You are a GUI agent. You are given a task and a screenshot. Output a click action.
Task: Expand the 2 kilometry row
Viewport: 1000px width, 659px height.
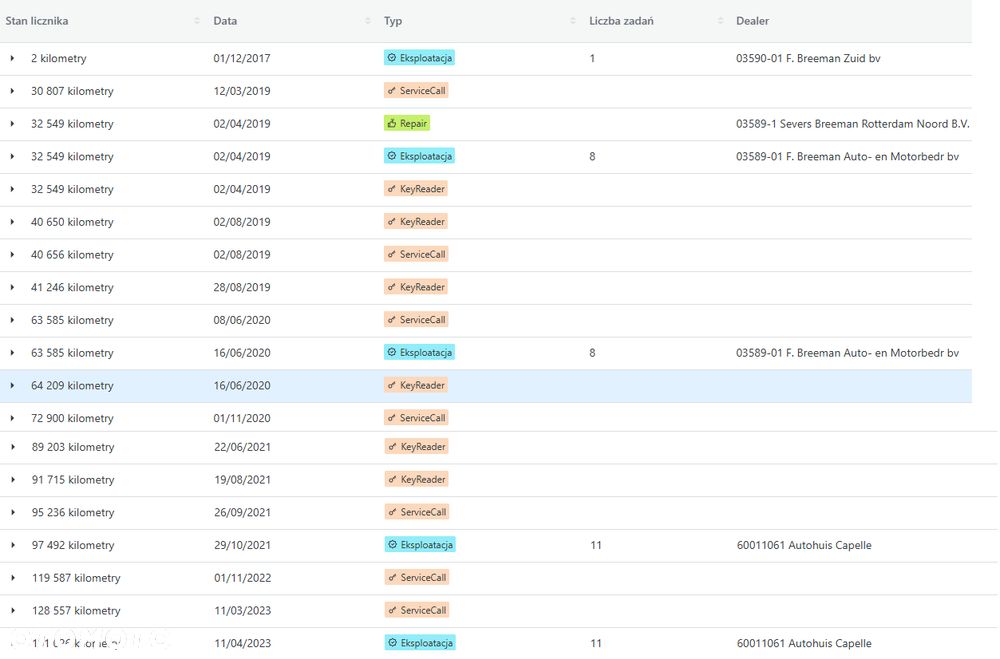(x=12, y=58)
